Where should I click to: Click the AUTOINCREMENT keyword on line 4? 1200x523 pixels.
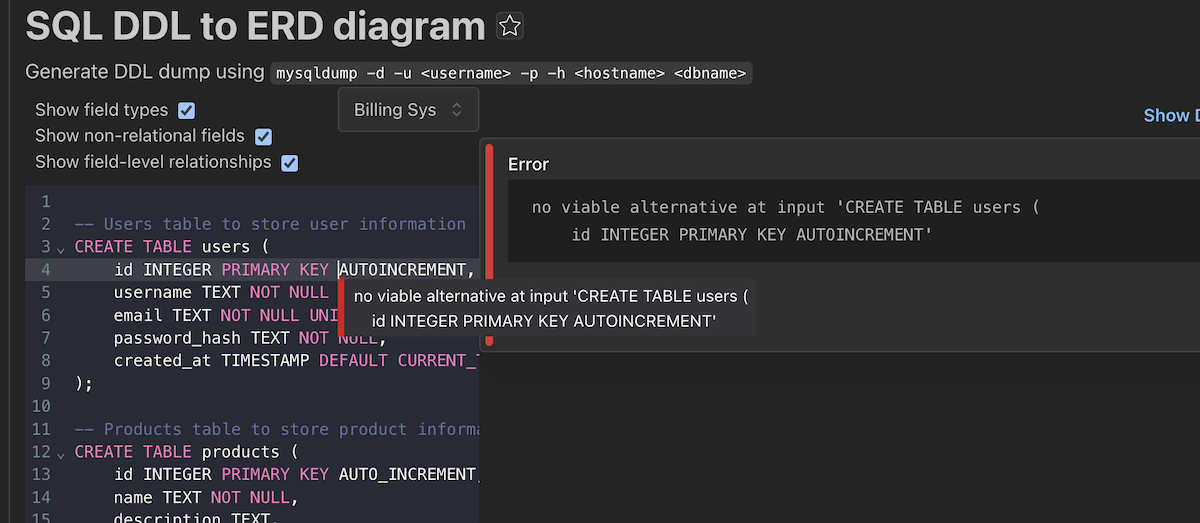[x=404, y=270]
